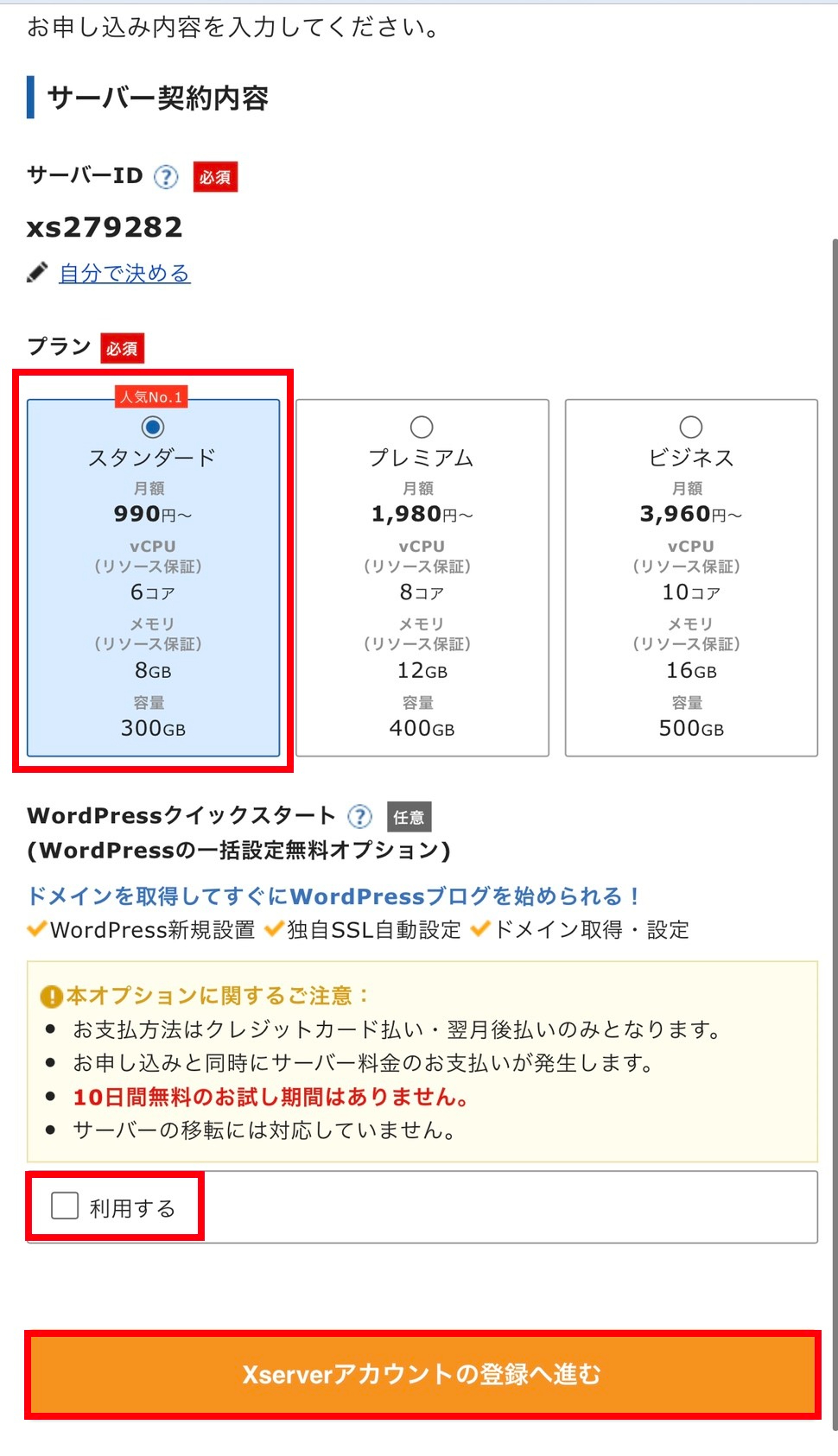Viewport: 838px width, 1456px height.
Task: Click the 人気No.1 badge
Action: point(152,397)
